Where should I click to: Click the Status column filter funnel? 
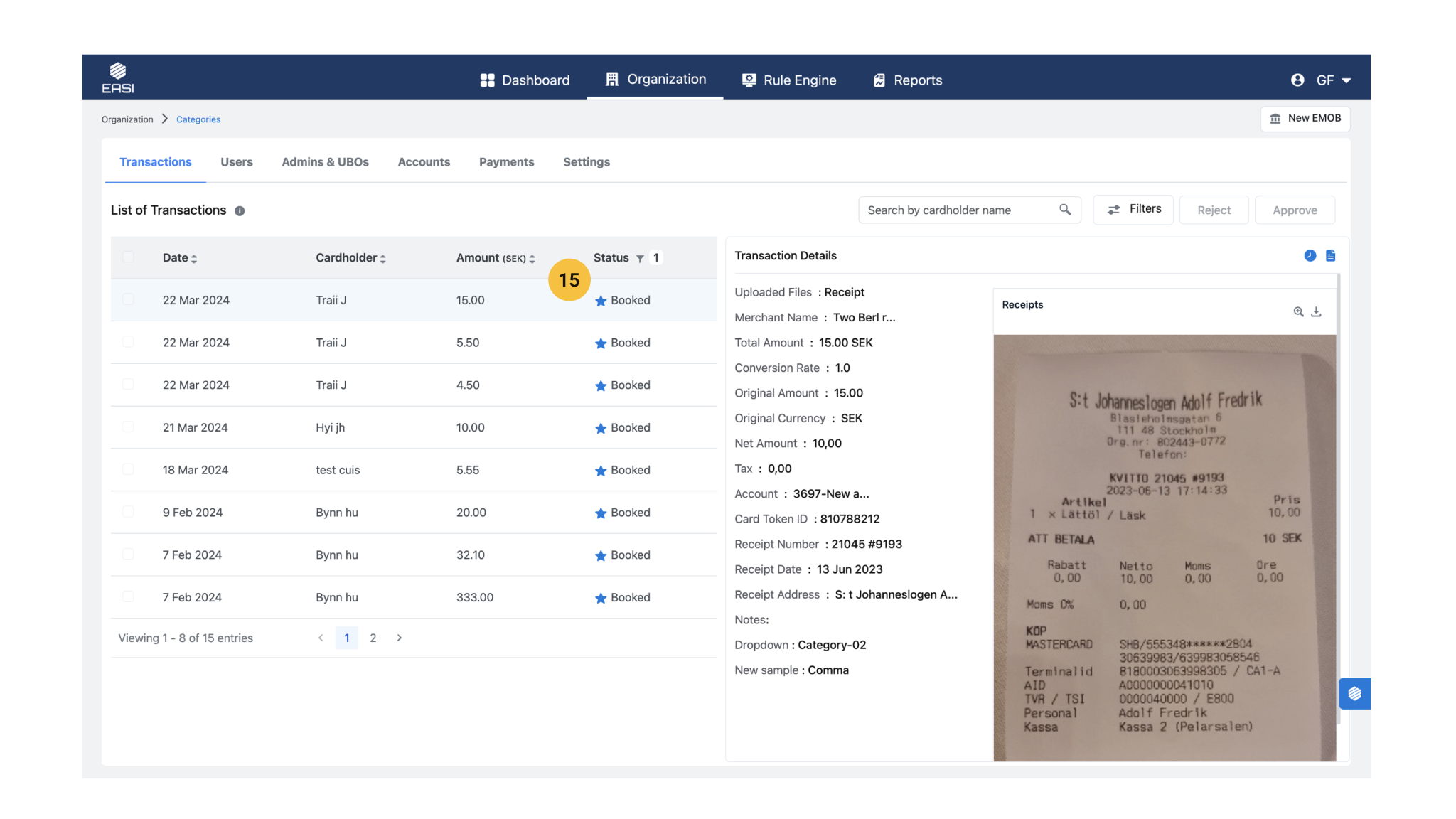point(640,259)
